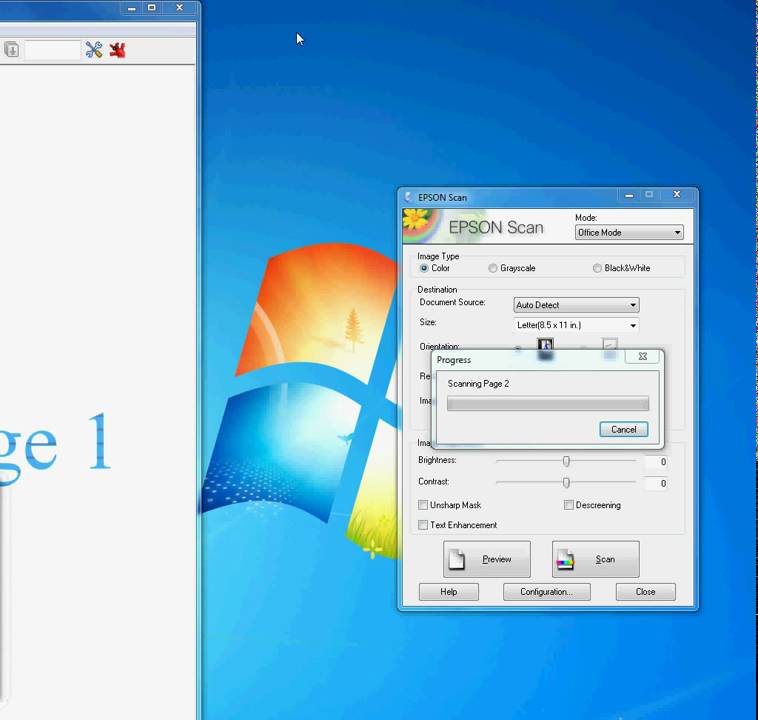Close the EPSON Scan window

click(677, 194)
